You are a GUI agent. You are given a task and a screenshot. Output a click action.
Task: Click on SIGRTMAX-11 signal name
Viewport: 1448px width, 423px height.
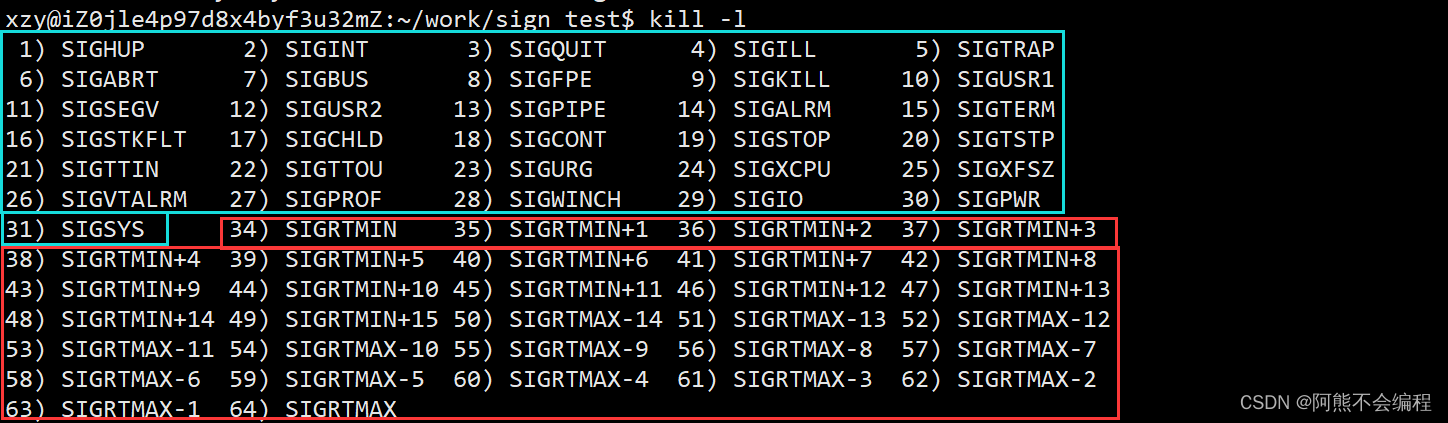[138, 350]
